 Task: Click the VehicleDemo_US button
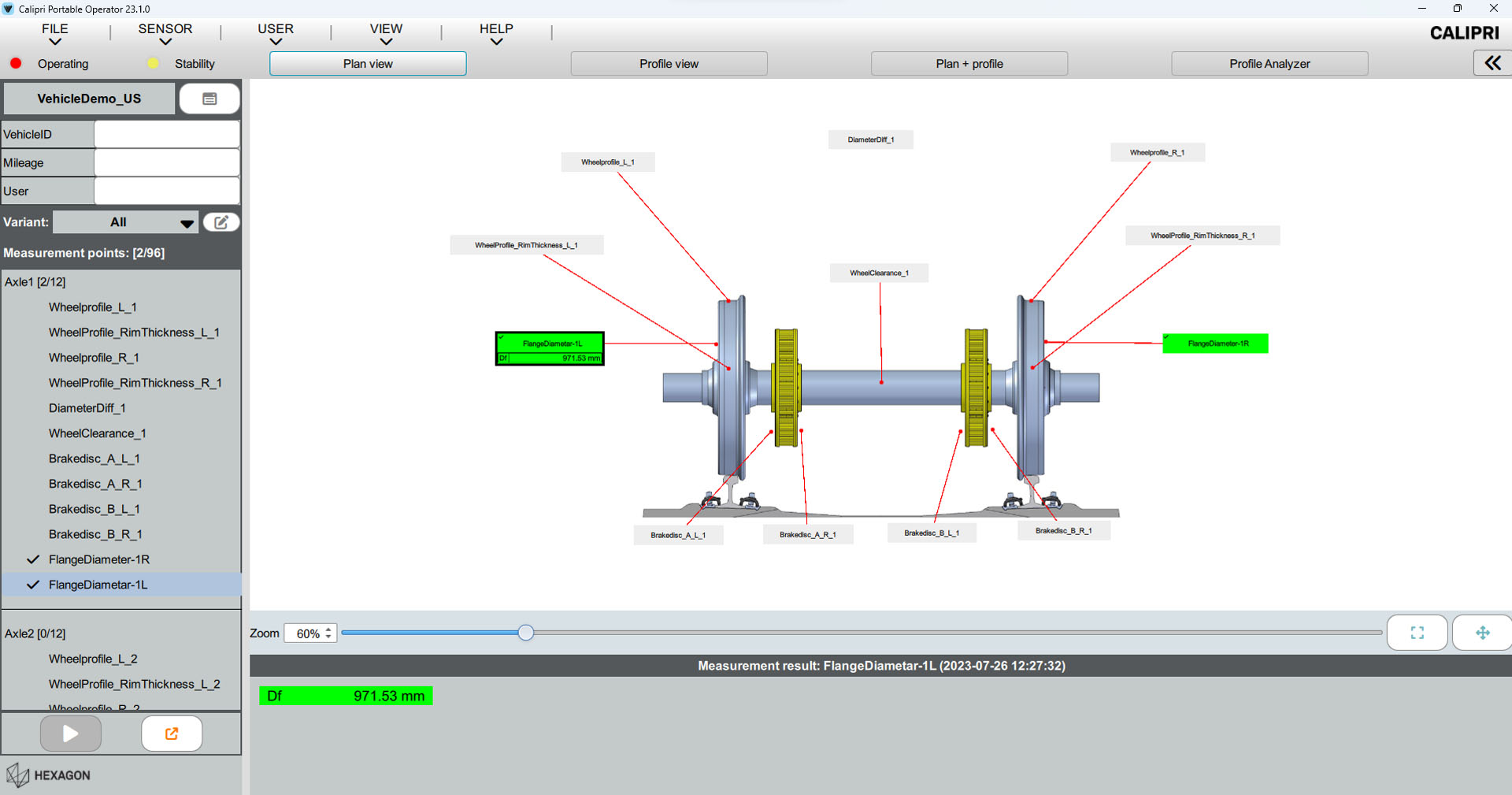tap(89, 98)
